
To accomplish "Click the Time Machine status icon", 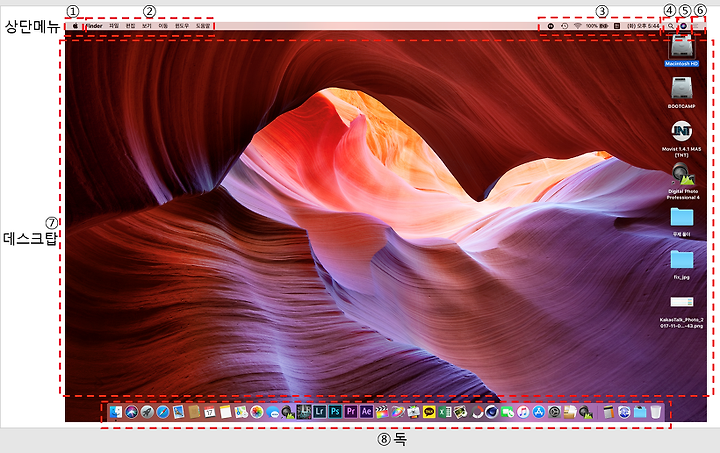I will pos(564,26).
